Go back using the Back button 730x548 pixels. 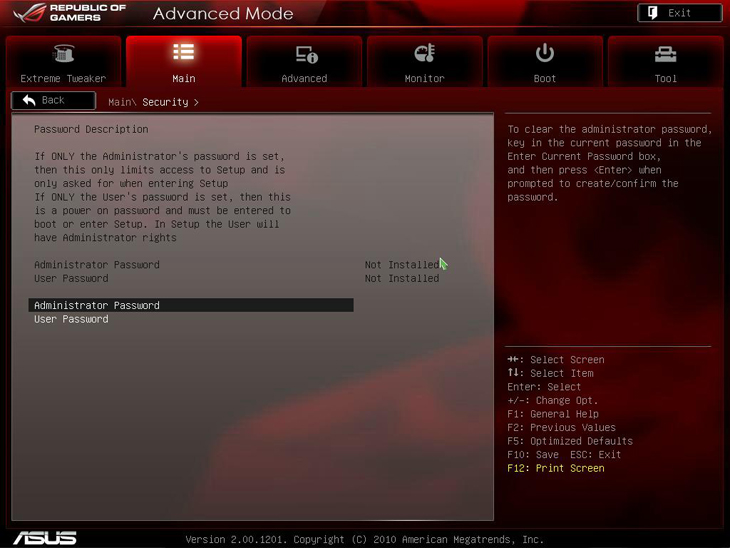[x=53, y=100]
